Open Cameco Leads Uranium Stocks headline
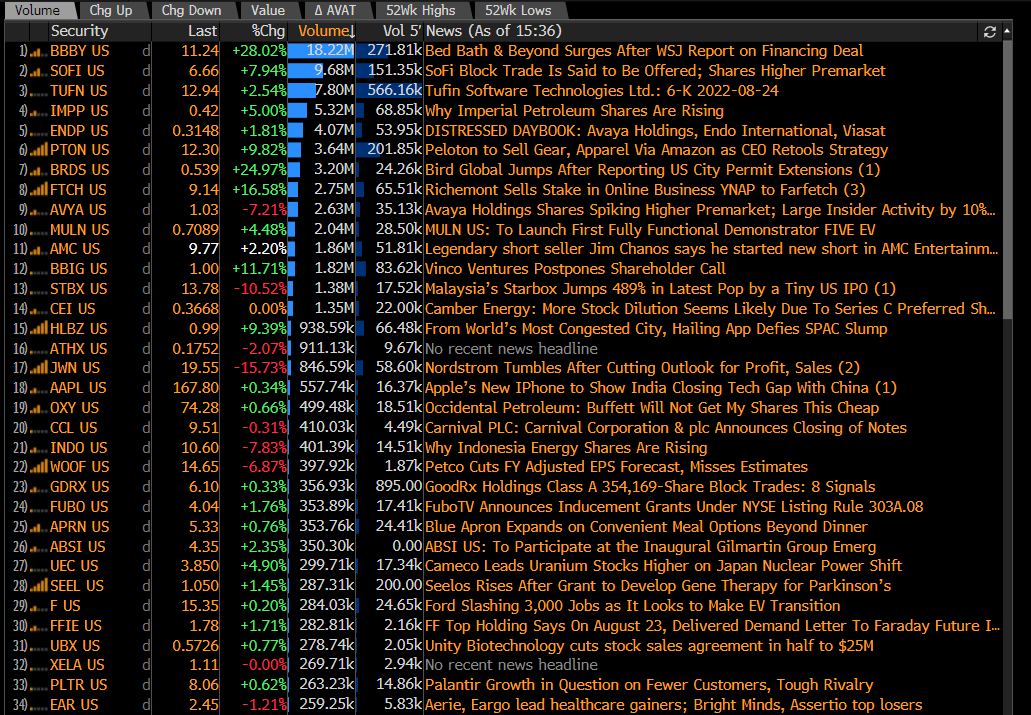 pos(663,566)
